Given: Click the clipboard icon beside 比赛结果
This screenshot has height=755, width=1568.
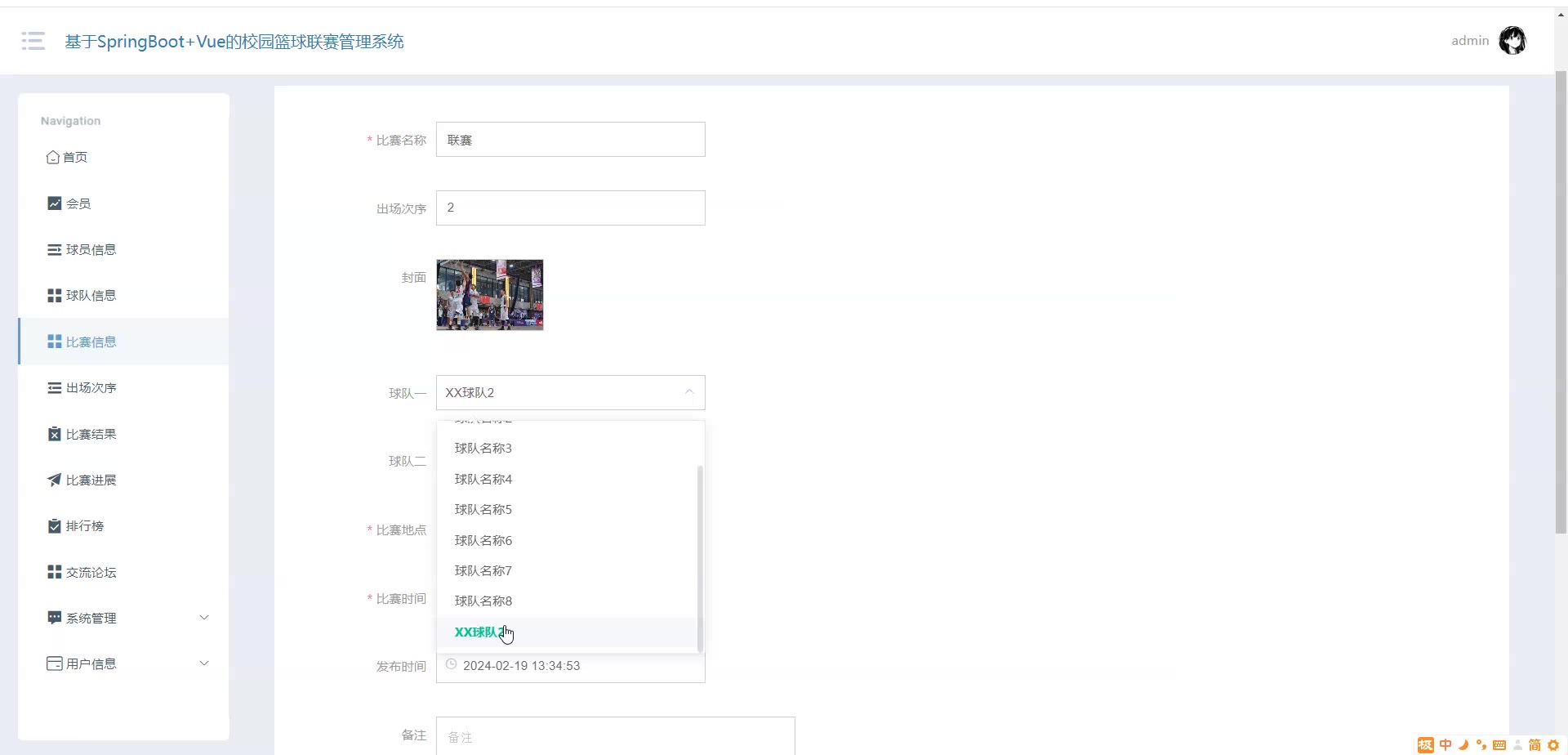Looking at the screenshot, I should [54, 434].
